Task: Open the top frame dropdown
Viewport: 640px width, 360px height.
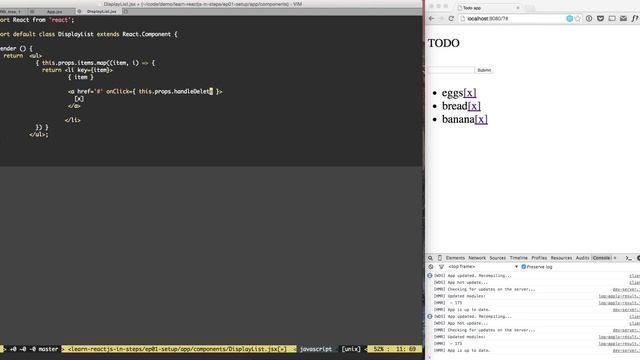Action: click(x=483, y=267)
